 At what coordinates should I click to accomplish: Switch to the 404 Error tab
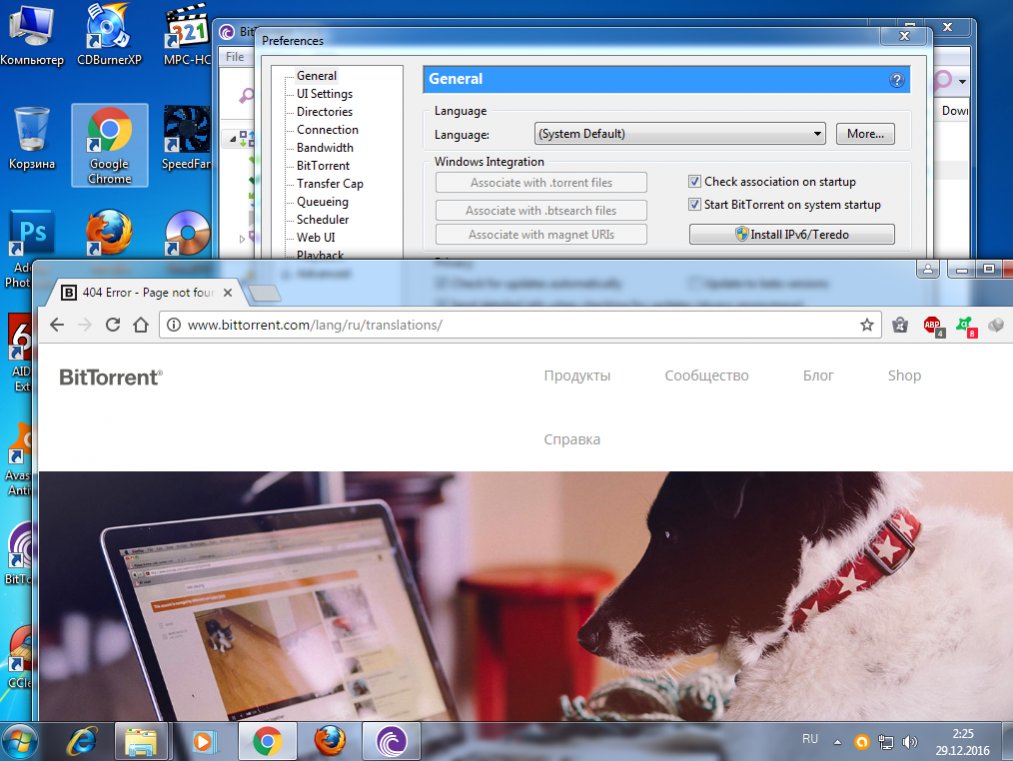click(x=140, y=293)
